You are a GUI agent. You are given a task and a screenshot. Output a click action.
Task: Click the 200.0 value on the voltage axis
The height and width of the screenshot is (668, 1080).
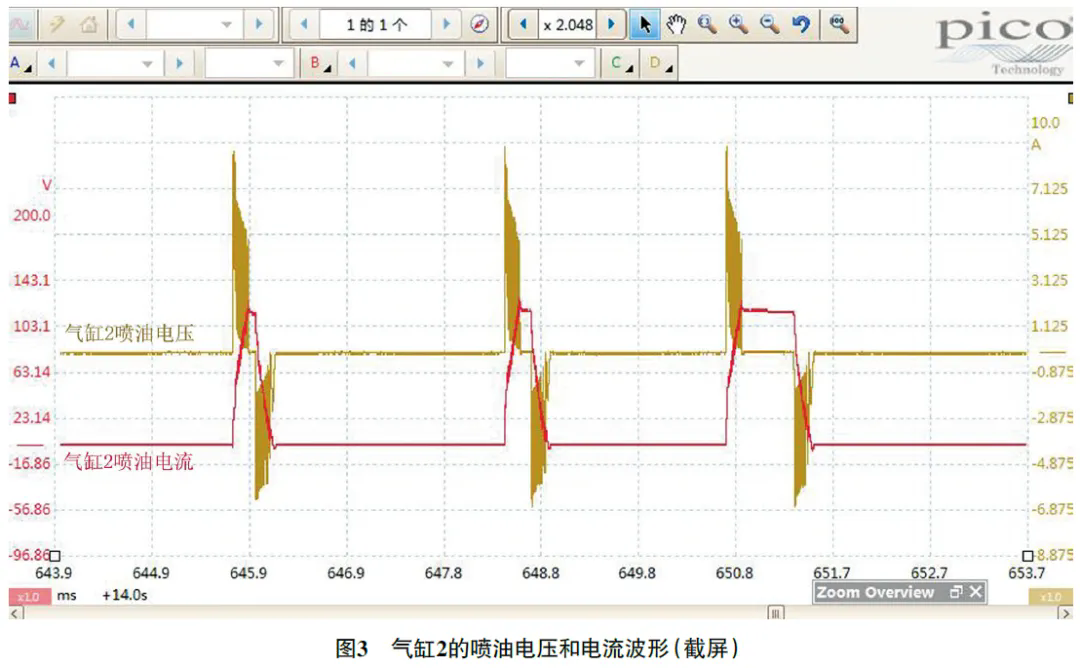click(32, 216)
